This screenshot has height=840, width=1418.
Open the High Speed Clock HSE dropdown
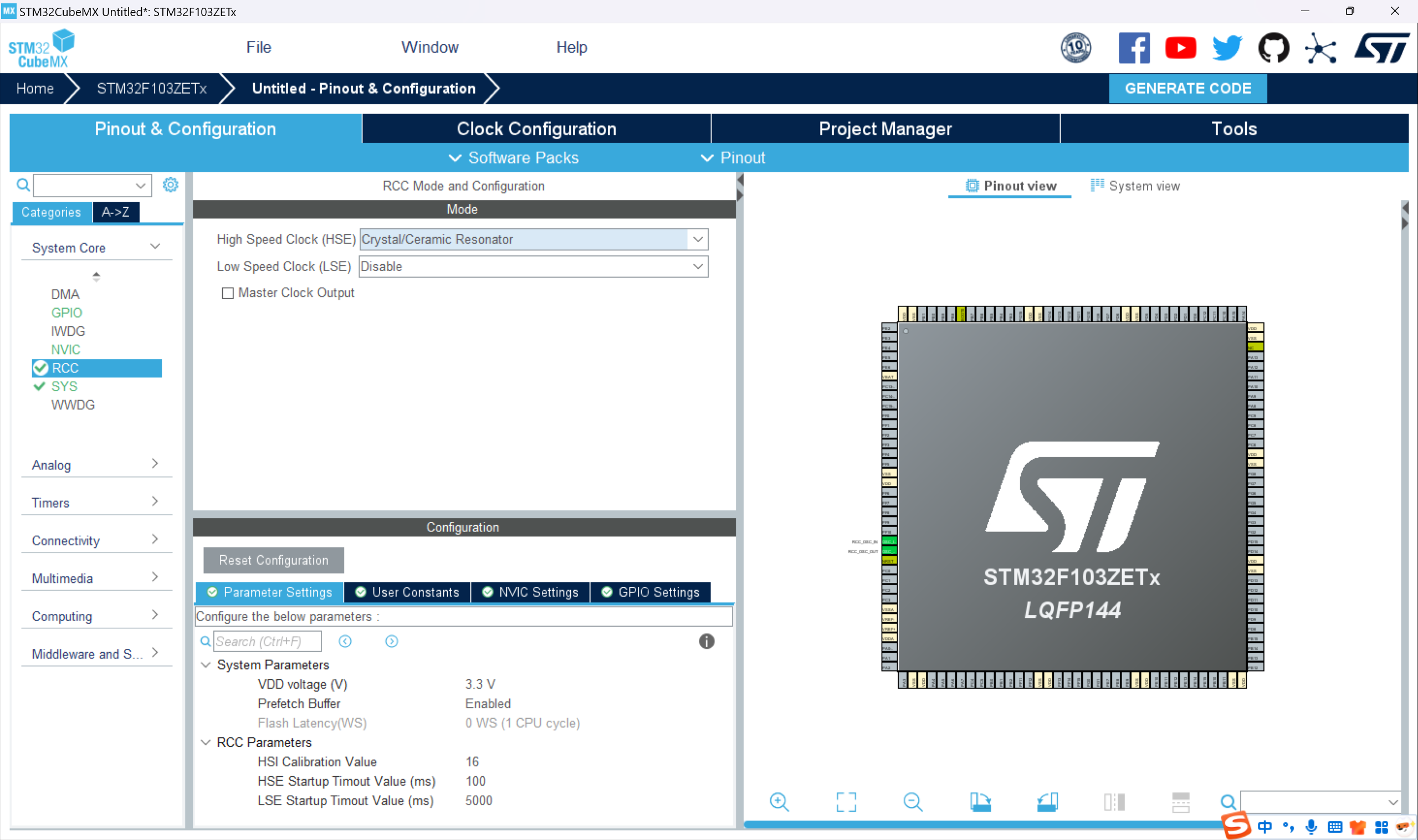pos(698,239)
